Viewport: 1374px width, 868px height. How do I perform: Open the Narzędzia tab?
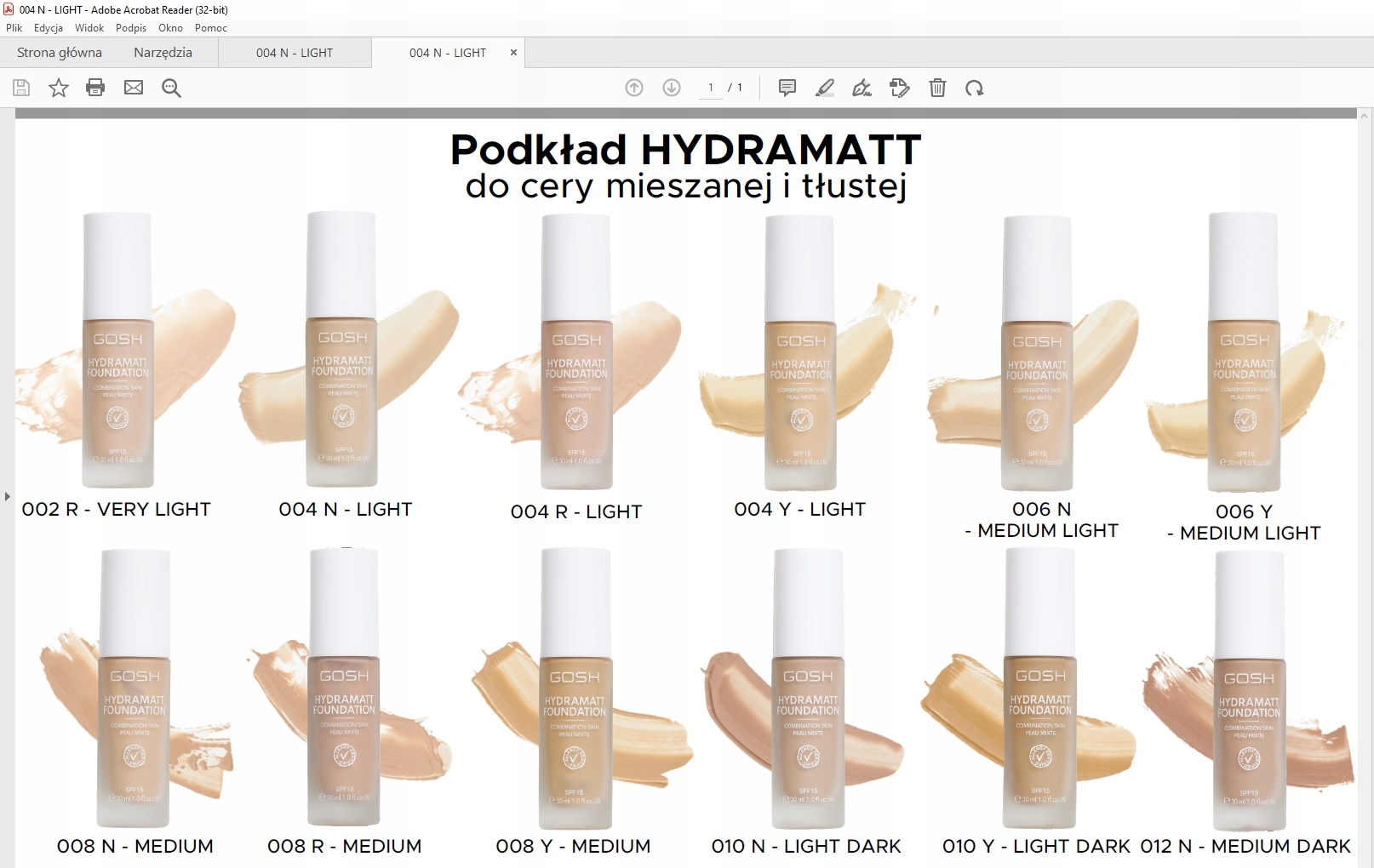click(x=163, y=53)
